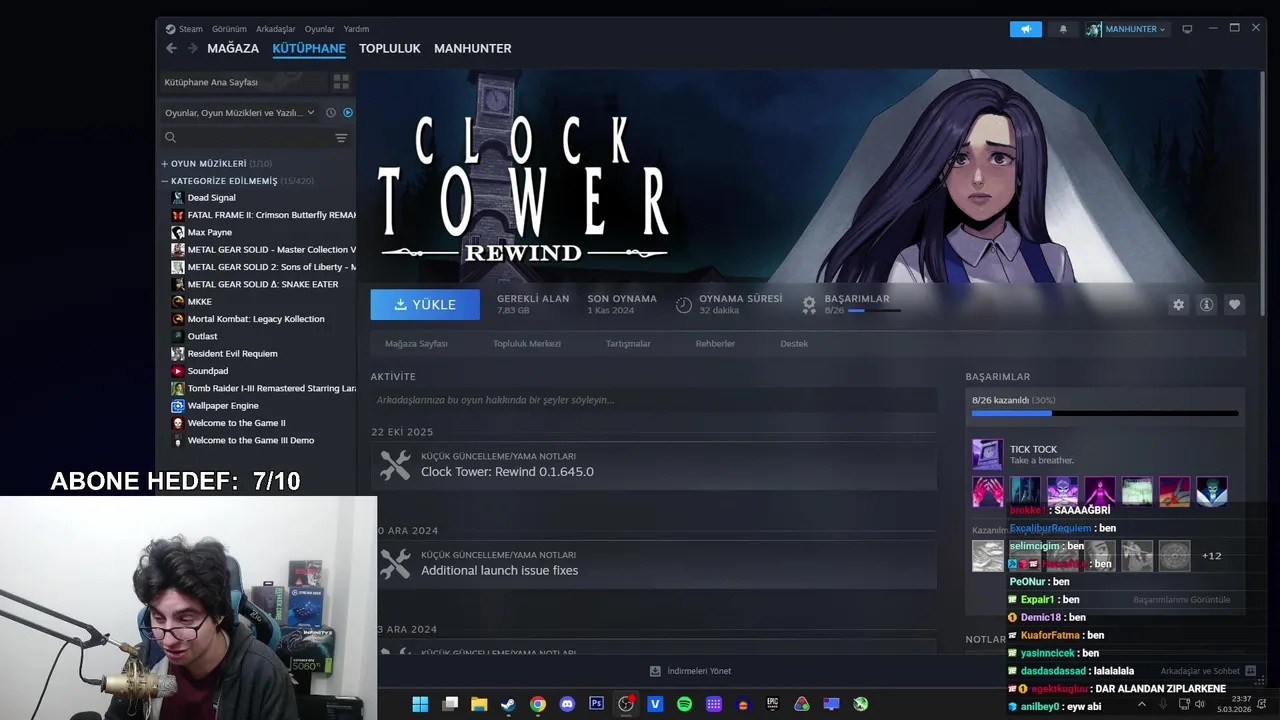Image resolution: width=1280 pixels, height=720 pixels.
Task: Select the KÜTÜPHANE tab
Action: 309,48
